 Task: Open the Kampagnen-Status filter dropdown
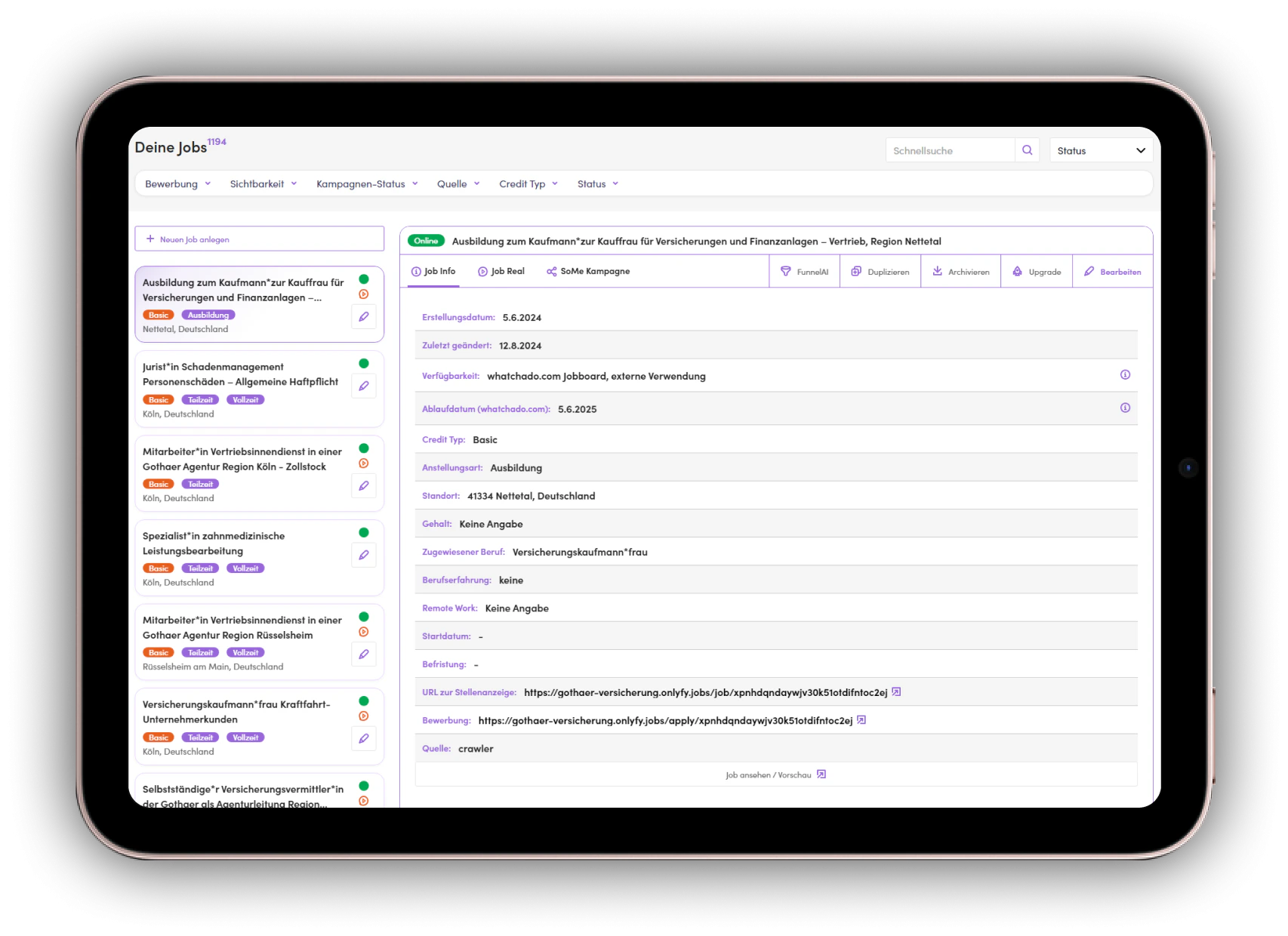coord(367,184)
